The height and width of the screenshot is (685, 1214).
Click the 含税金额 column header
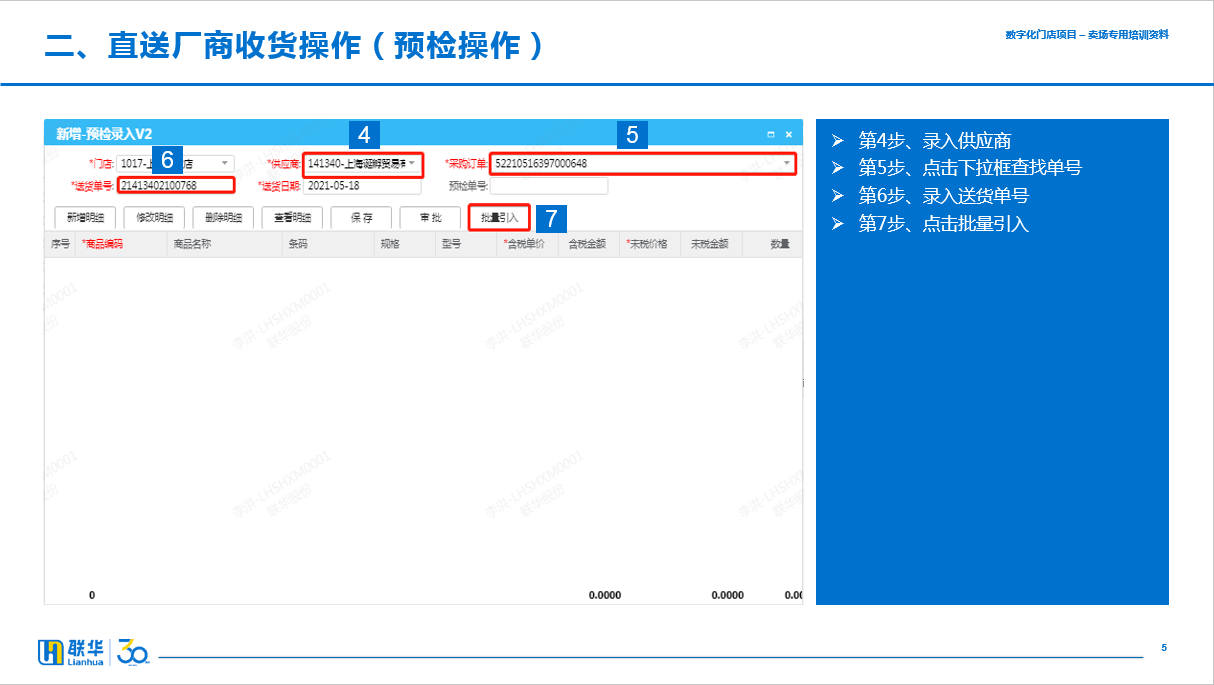coord(588,244)
